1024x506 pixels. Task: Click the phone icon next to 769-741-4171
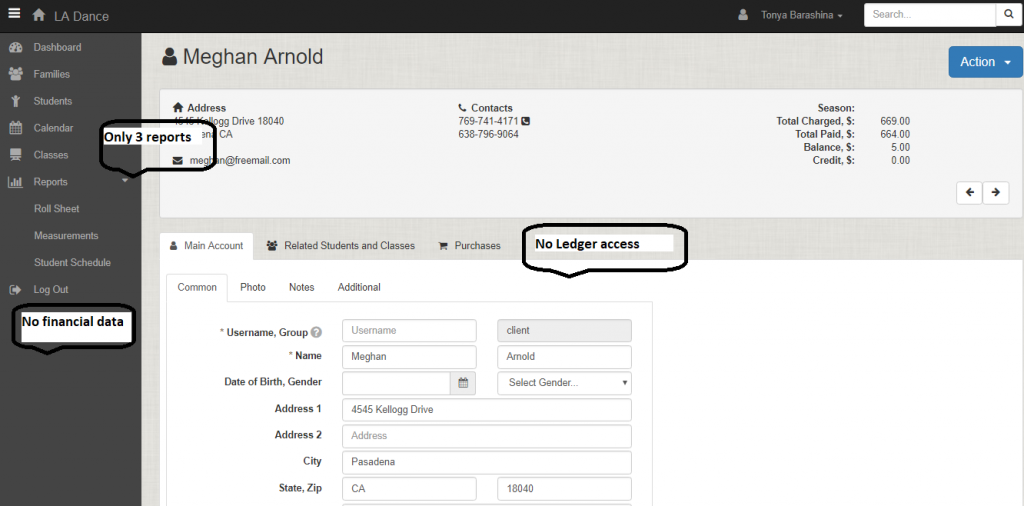(x=526, y=121)
